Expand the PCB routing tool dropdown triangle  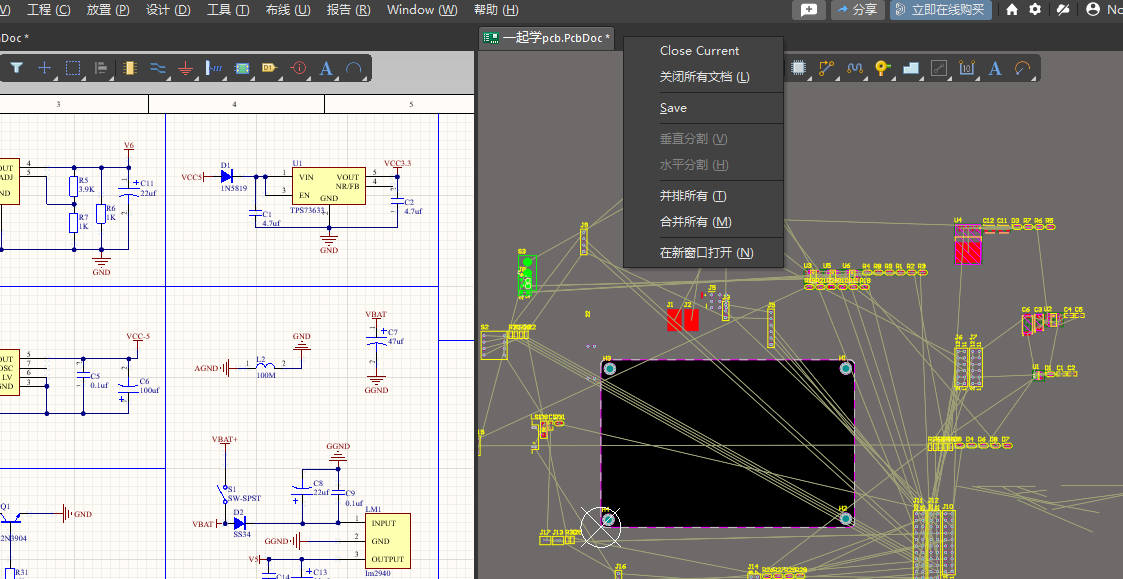837,77
